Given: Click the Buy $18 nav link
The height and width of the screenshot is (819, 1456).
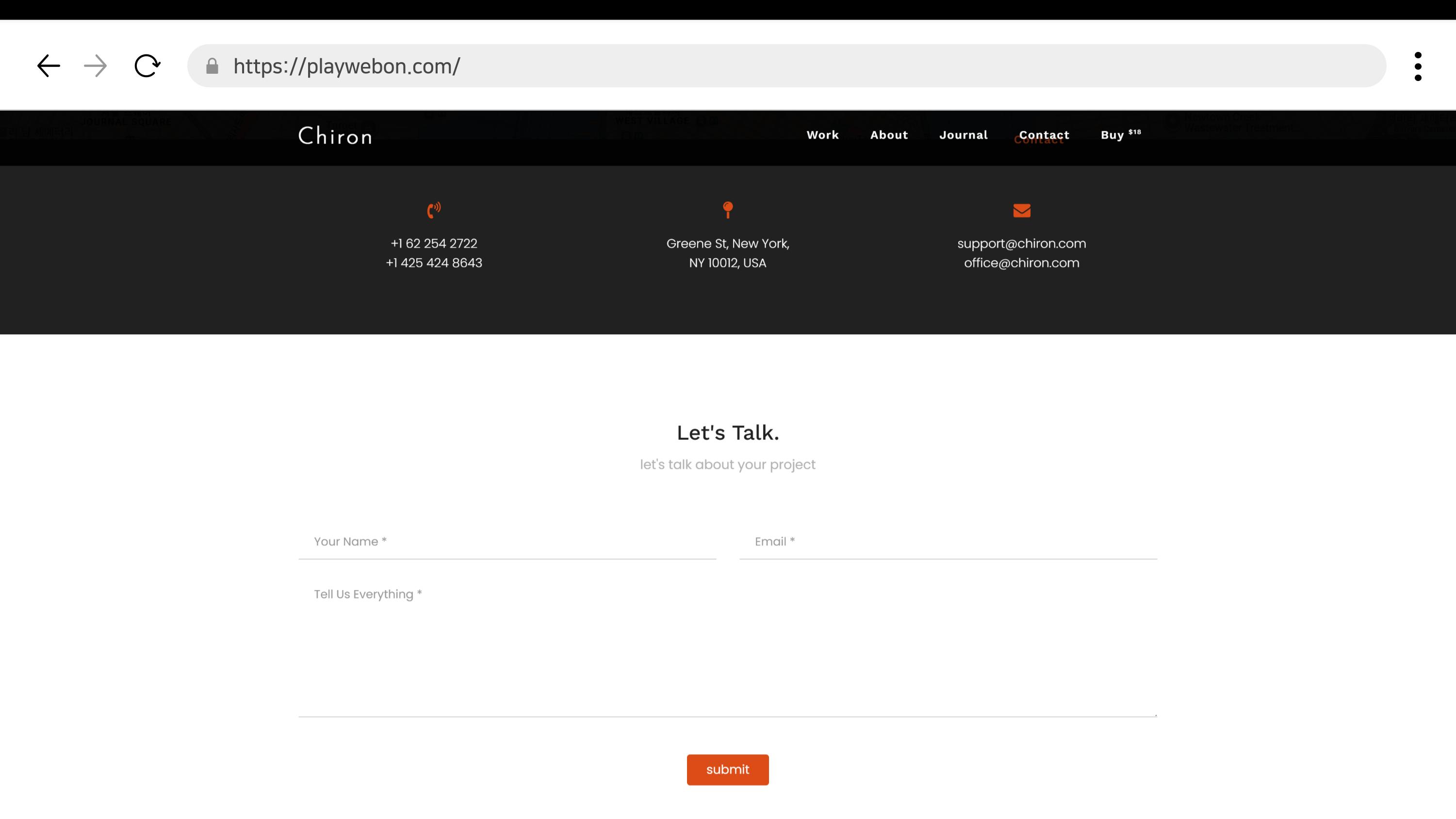Looking at the screenshot, I should pos(1120,135).
